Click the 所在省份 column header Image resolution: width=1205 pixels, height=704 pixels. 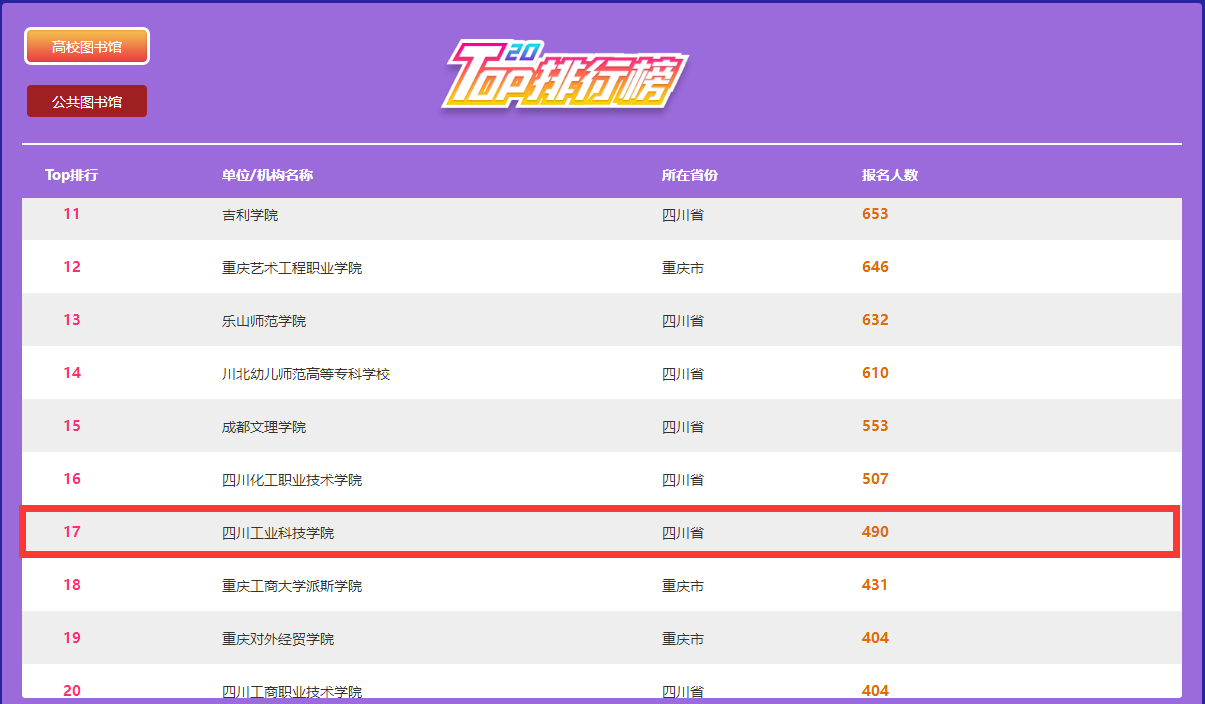[689, 175]
